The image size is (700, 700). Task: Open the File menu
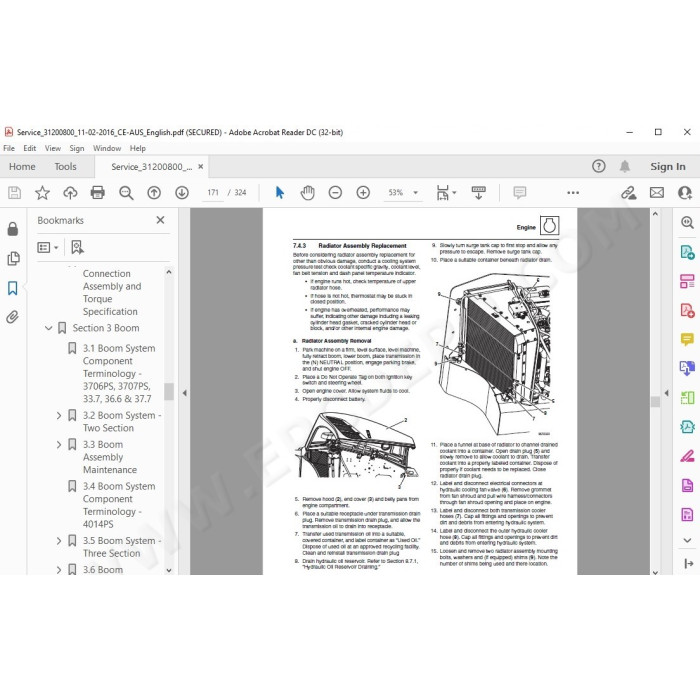point(9,148)
